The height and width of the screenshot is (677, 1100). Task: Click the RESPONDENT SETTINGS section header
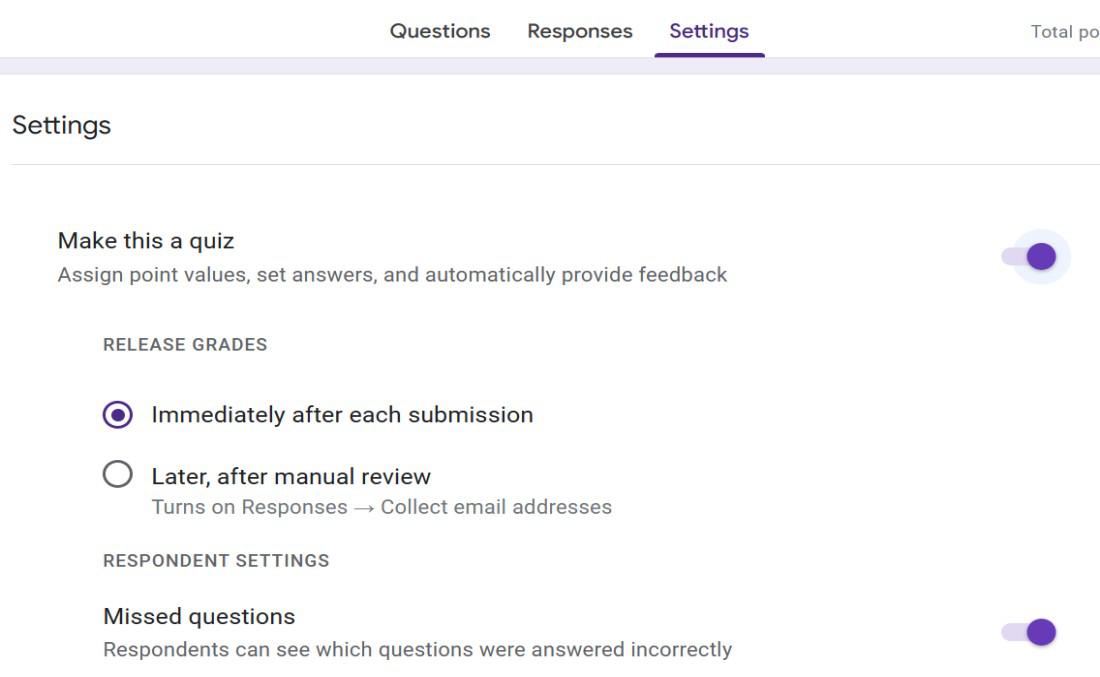216,561
